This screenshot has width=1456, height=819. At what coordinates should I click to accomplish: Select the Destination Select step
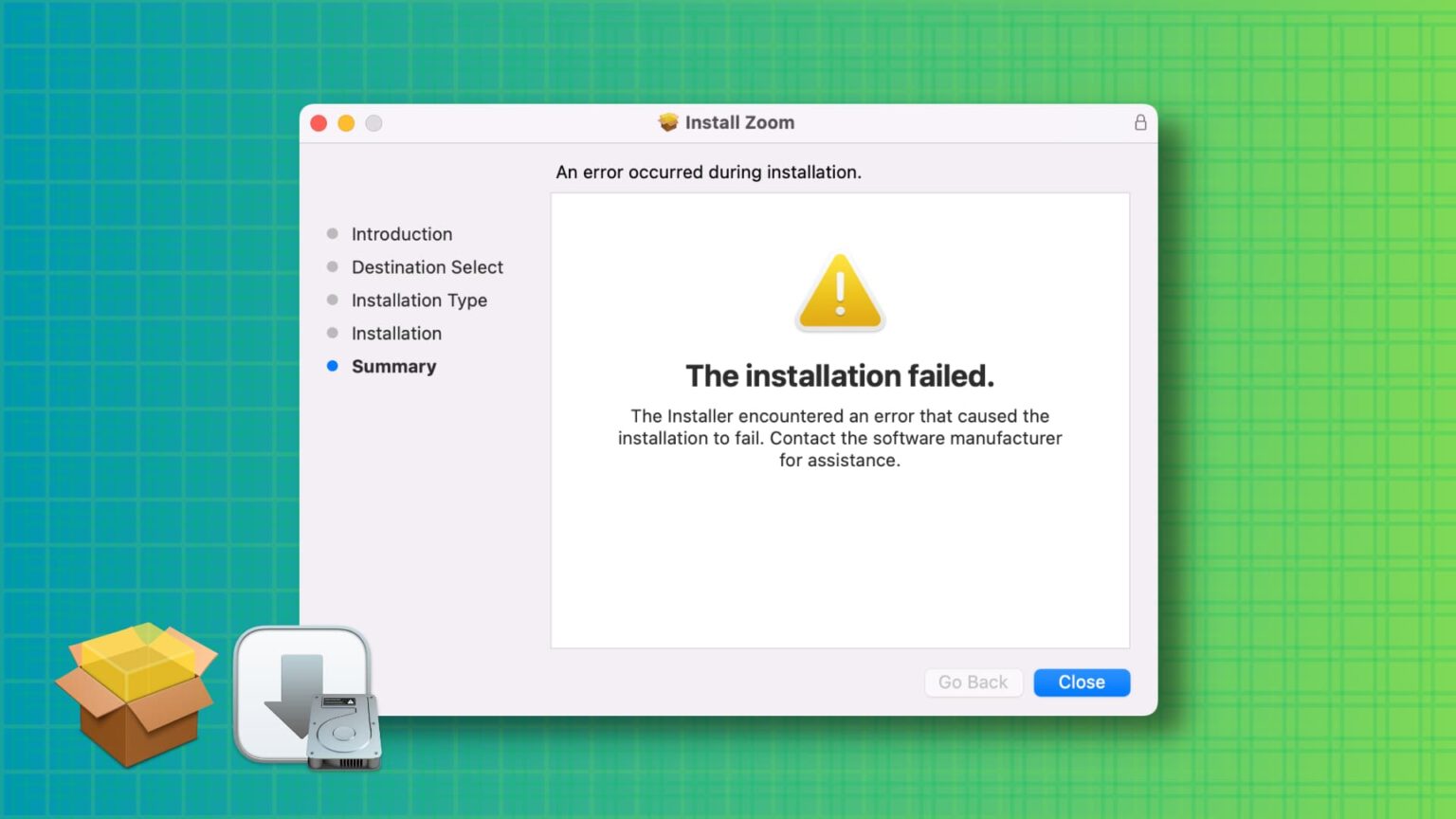(x=428, y=267)
